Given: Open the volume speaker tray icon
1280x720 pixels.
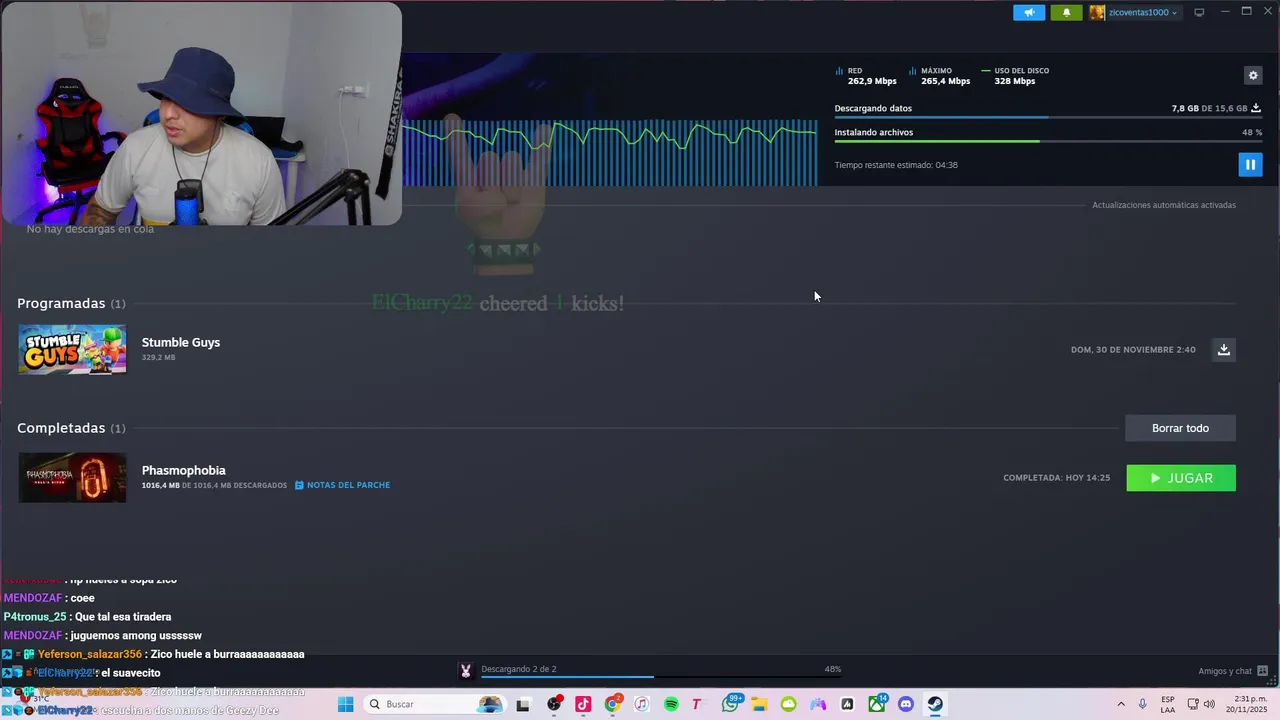Looking at the screenshot, I should coord(1209,704).
